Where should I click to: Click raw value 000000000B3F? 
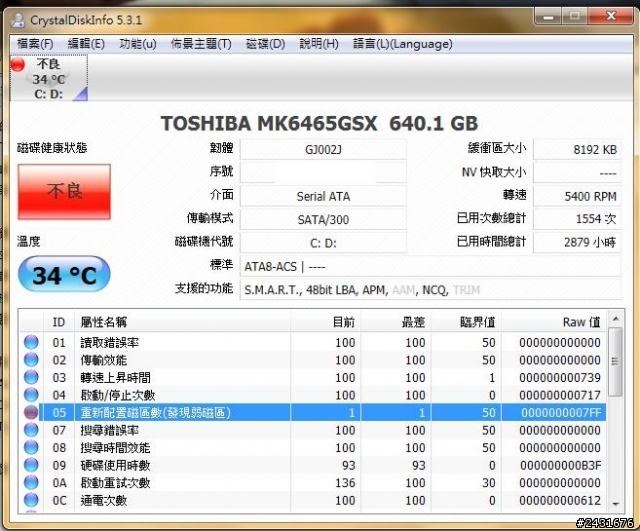tap(560, 465)
